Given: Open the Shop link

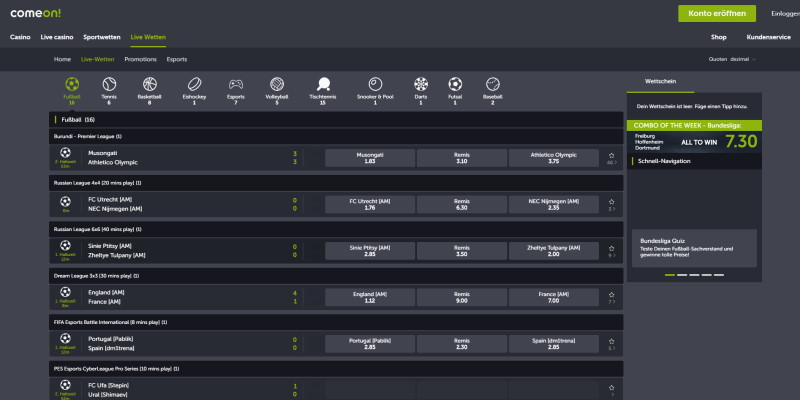Looking at the screenshot, I should pyautogui.click(x=718, y=37).
